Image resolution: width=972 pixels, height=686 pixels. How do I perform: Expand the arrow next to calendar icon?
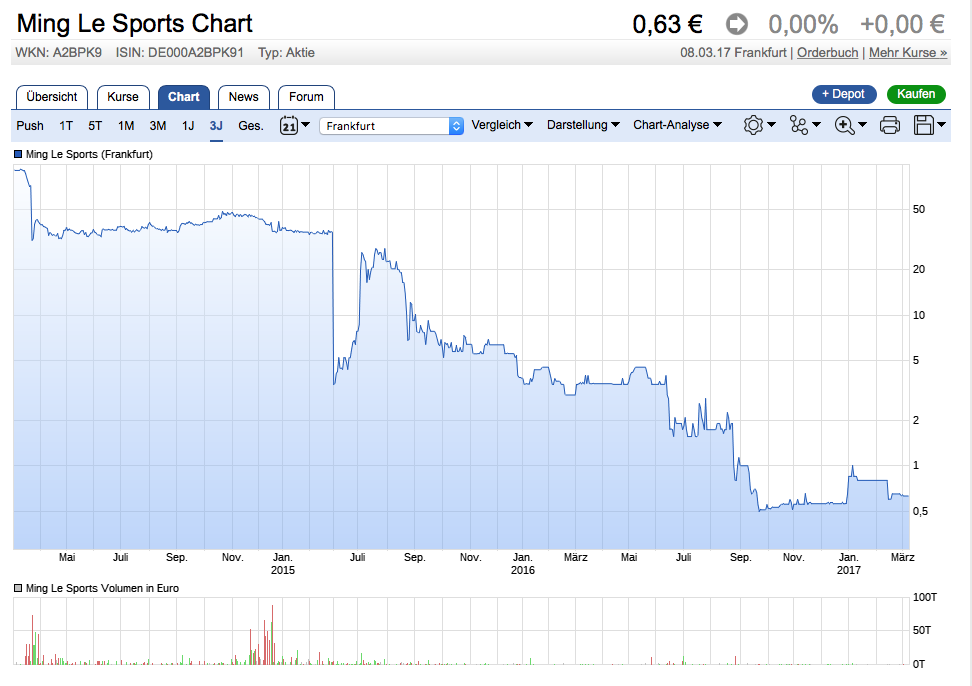[x=305, y=125]
